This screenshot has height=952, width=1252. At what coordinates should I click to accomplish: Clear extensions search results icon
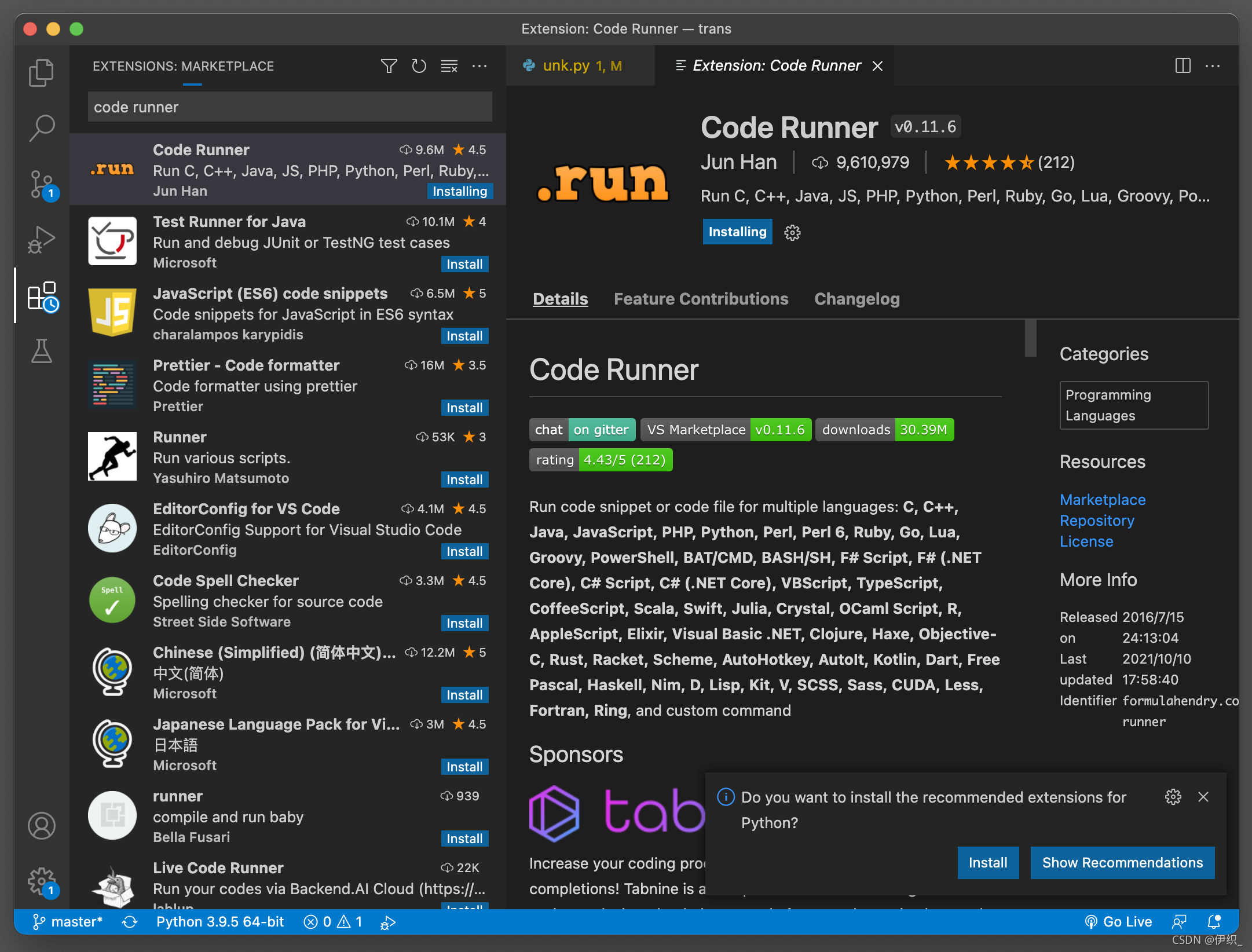click(x=449, y=66)
